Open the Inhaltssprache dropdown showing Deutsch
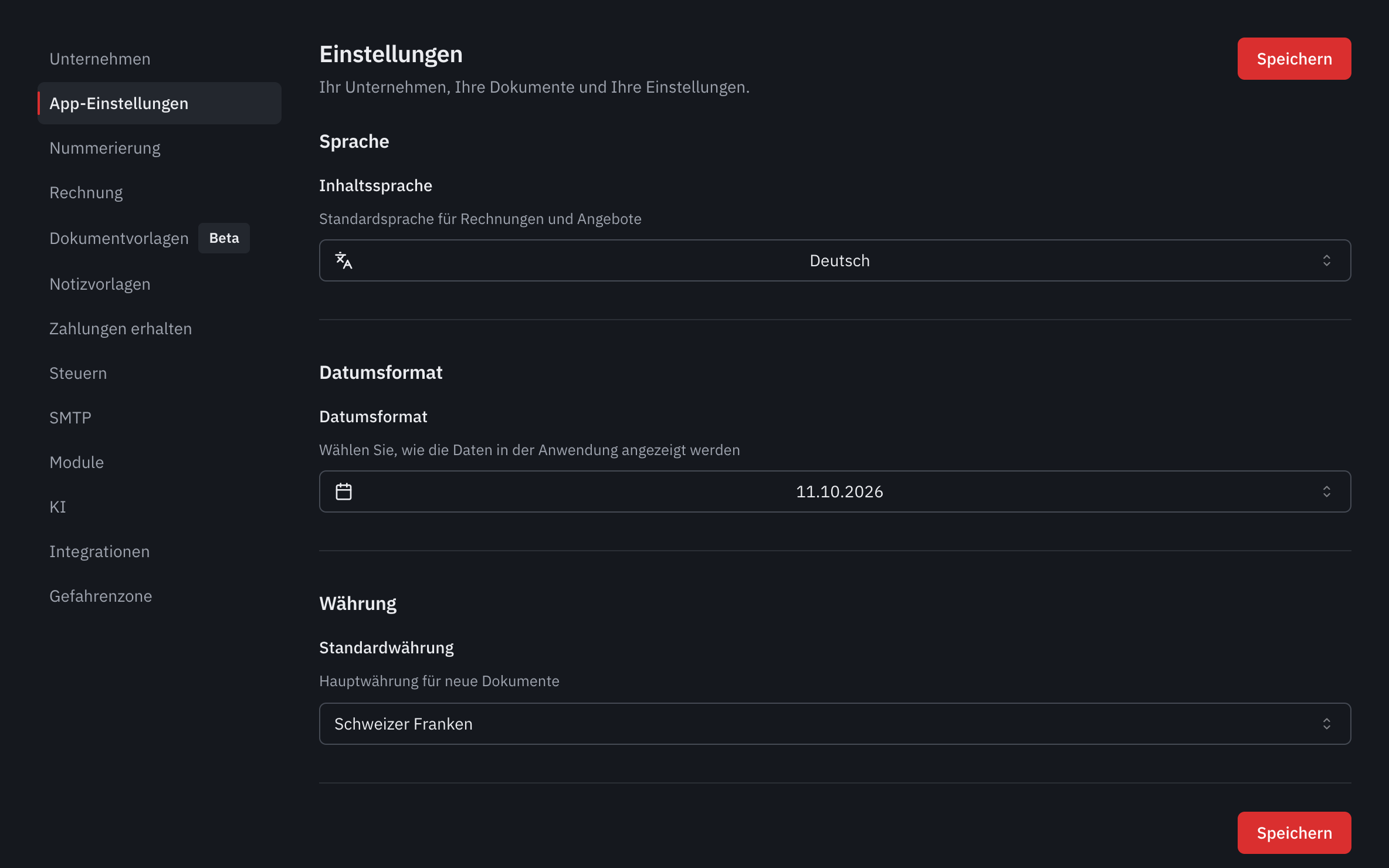 [x=835, y=260]
